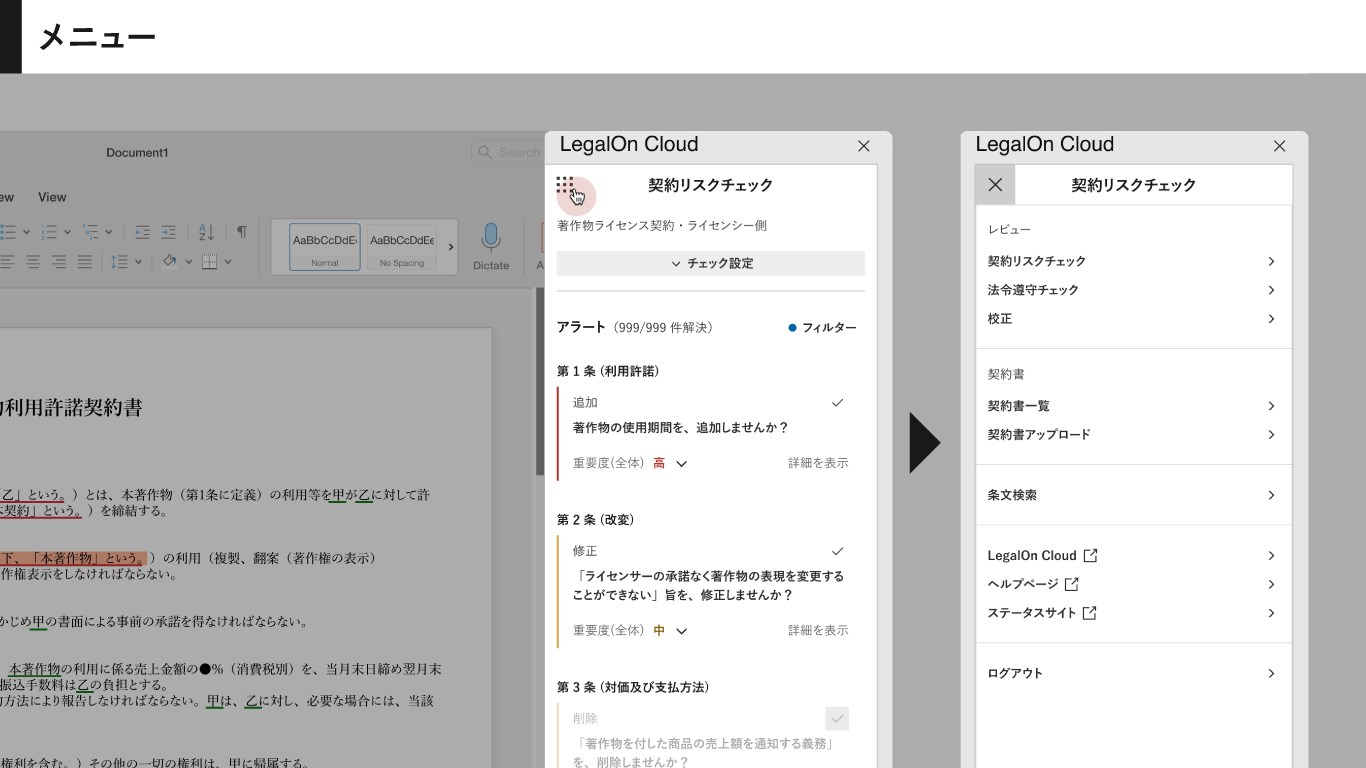1366x768 pixels.
Task: Click the increase indent icon in Word
Action: point(169,232)
